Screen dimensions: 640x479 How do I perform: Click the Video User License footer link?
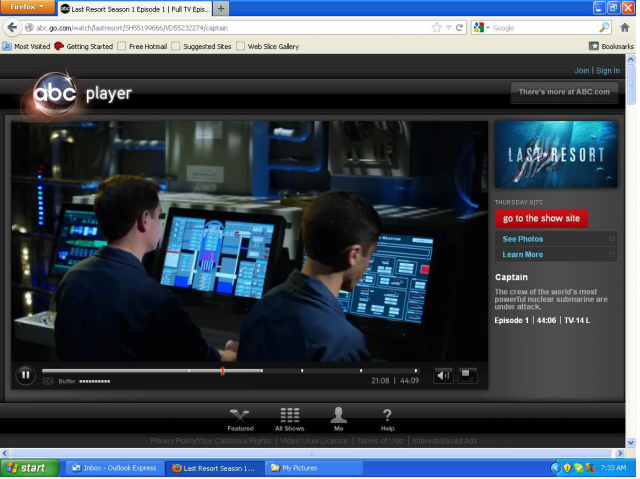(x=315, y=443)
